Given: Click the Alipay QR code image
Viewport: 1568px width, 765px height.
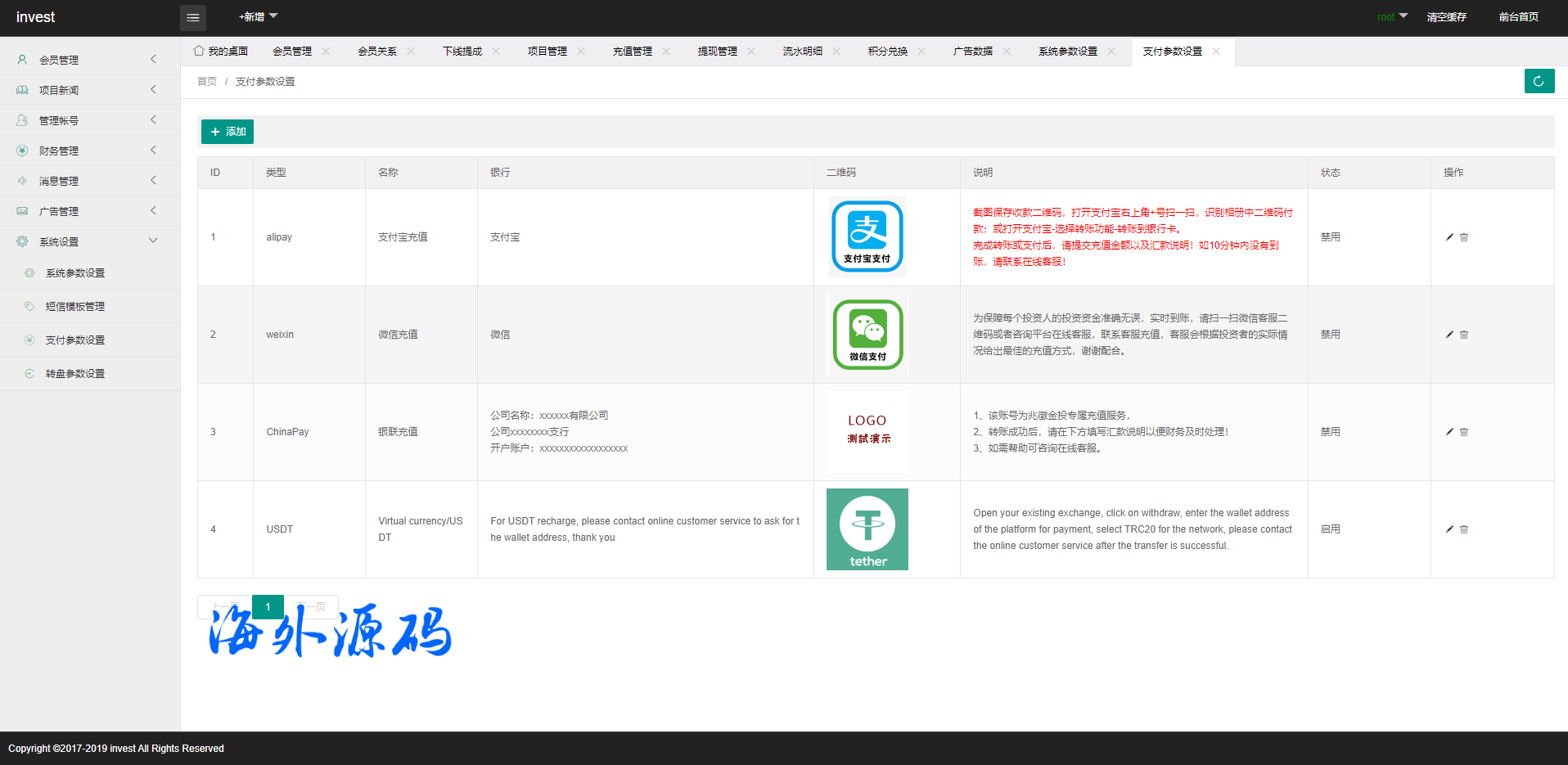Looking at the screenshot, I should (867, 236).
